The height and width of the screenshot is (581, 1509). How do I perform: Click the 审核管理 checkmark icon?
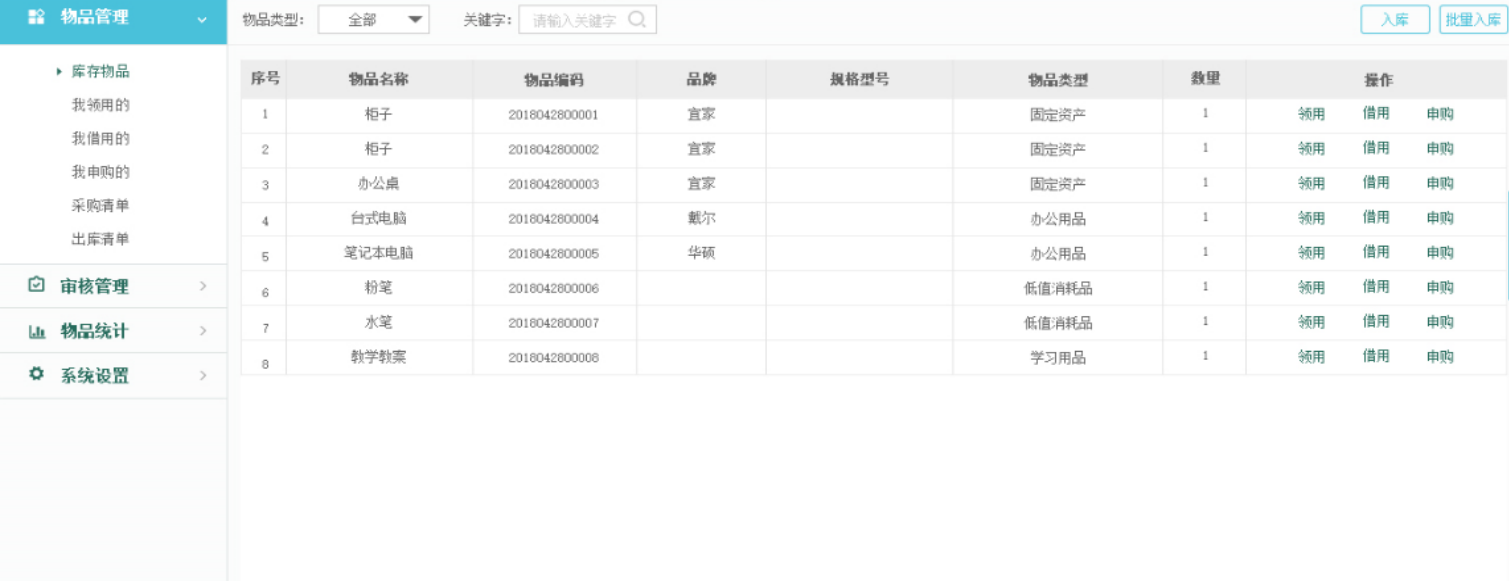(x=36, y=286)
